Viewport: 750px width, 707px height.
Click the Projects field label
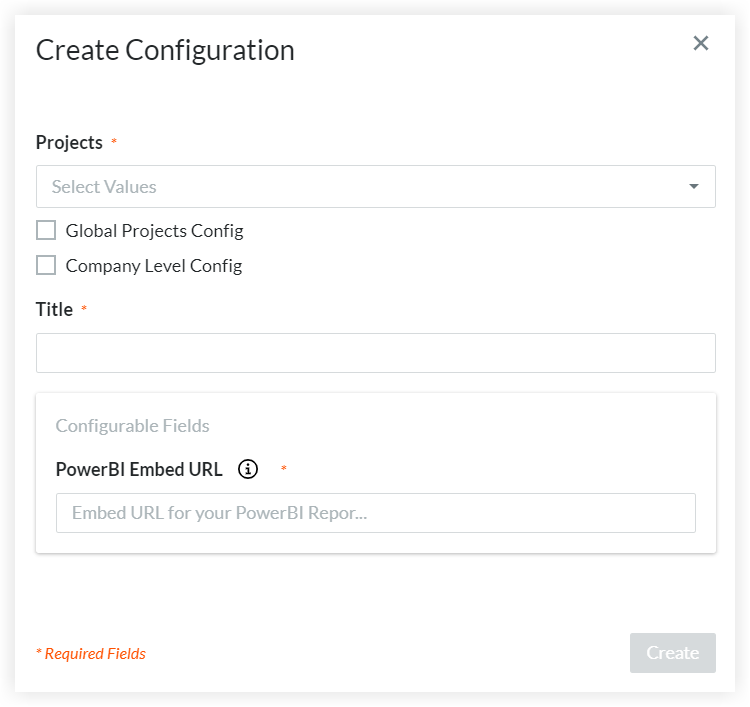tap(69, 142)
